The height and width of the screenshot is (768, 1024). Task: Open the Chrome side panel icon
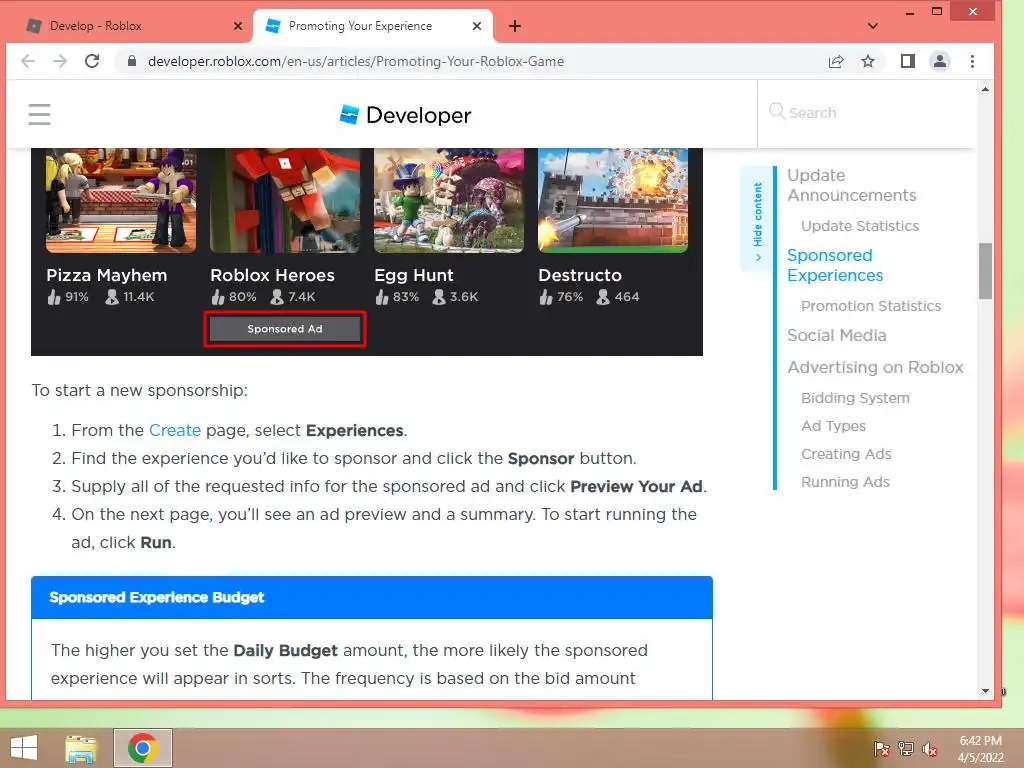pos(908,61)
